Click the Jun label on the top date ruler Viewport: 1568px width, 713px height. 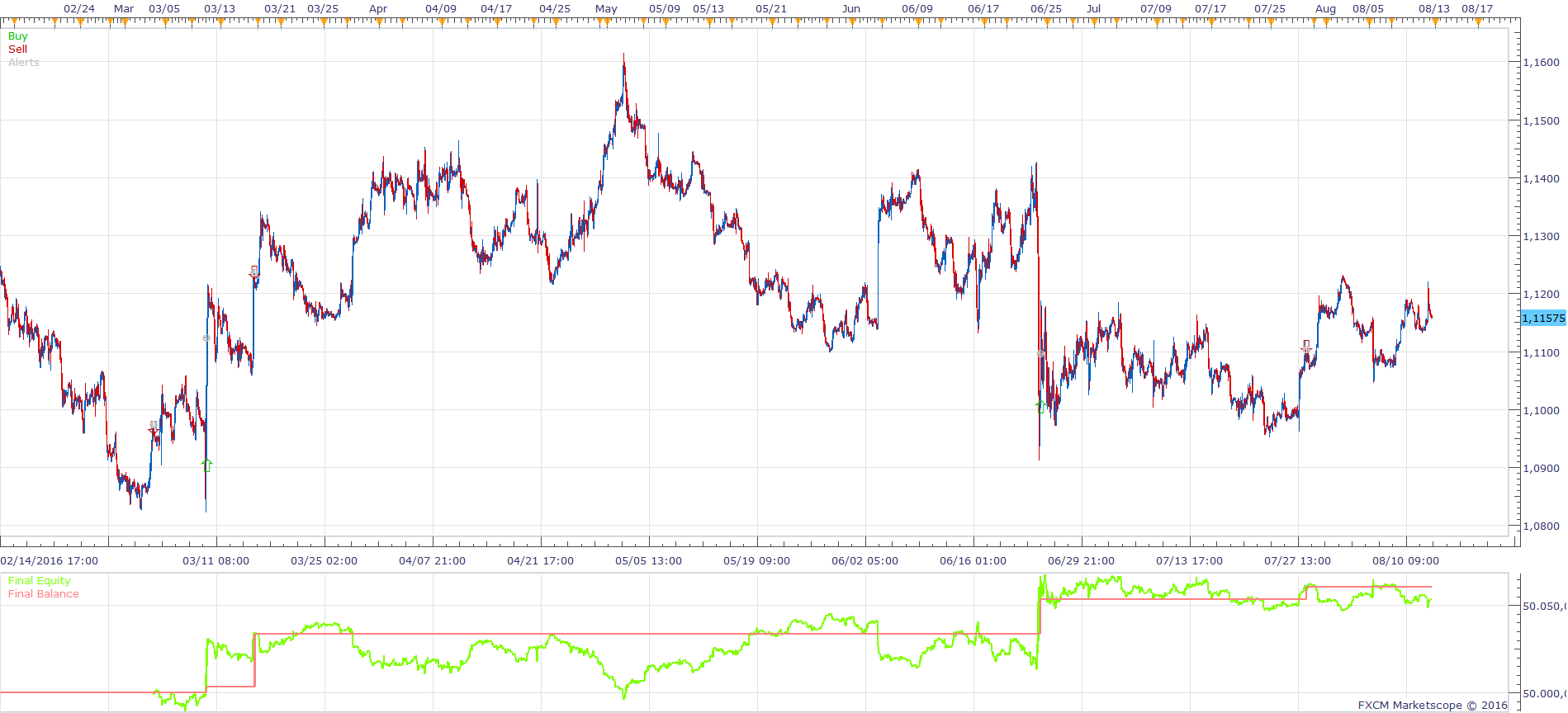tap(851, 9)
